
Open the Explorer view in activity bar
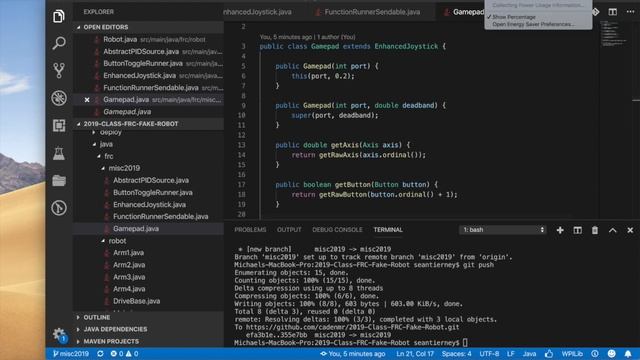(59, 16)
